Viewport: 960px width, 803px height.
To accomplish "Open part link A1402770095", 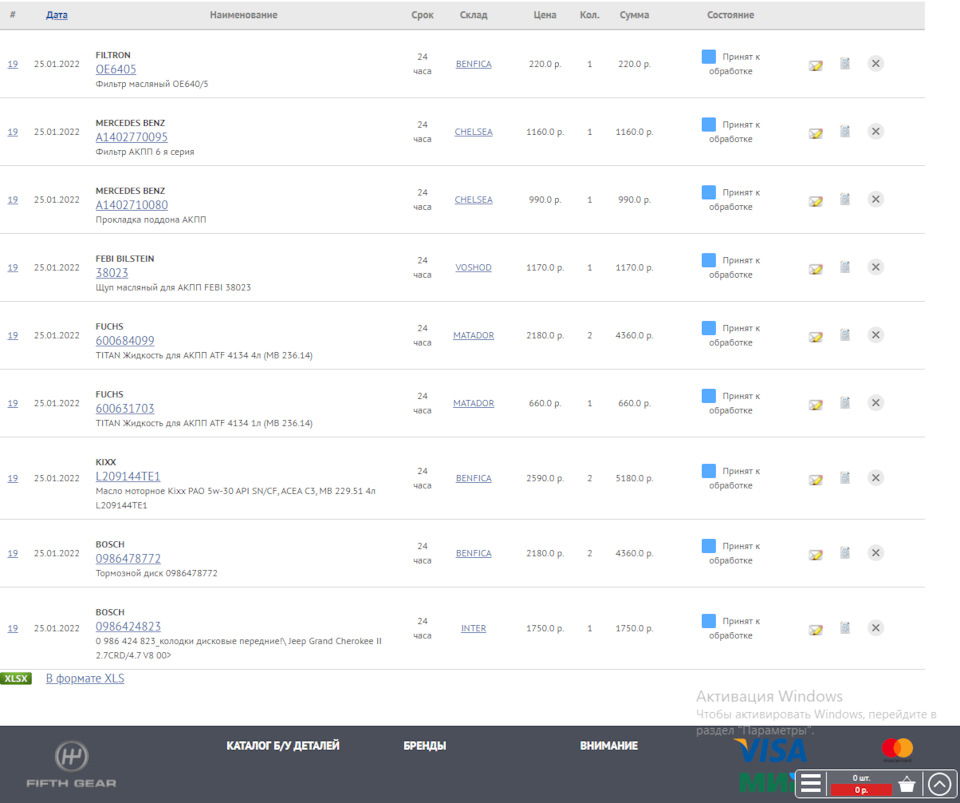I will pyautogui.click(x=132, y=137).
